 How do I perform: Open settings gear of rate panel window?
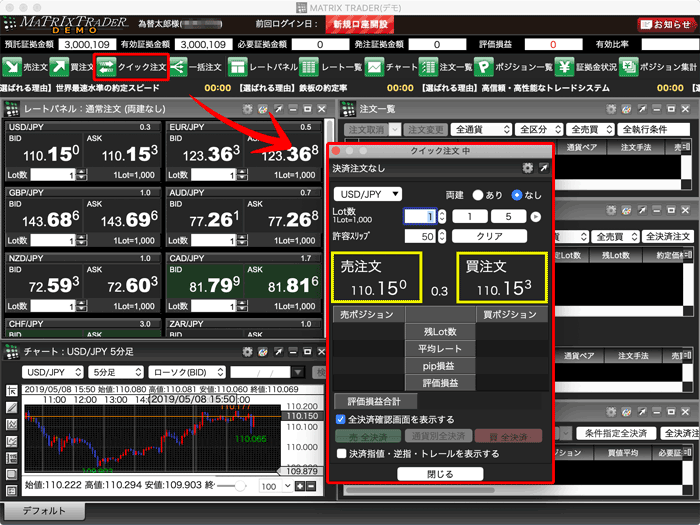247,109
